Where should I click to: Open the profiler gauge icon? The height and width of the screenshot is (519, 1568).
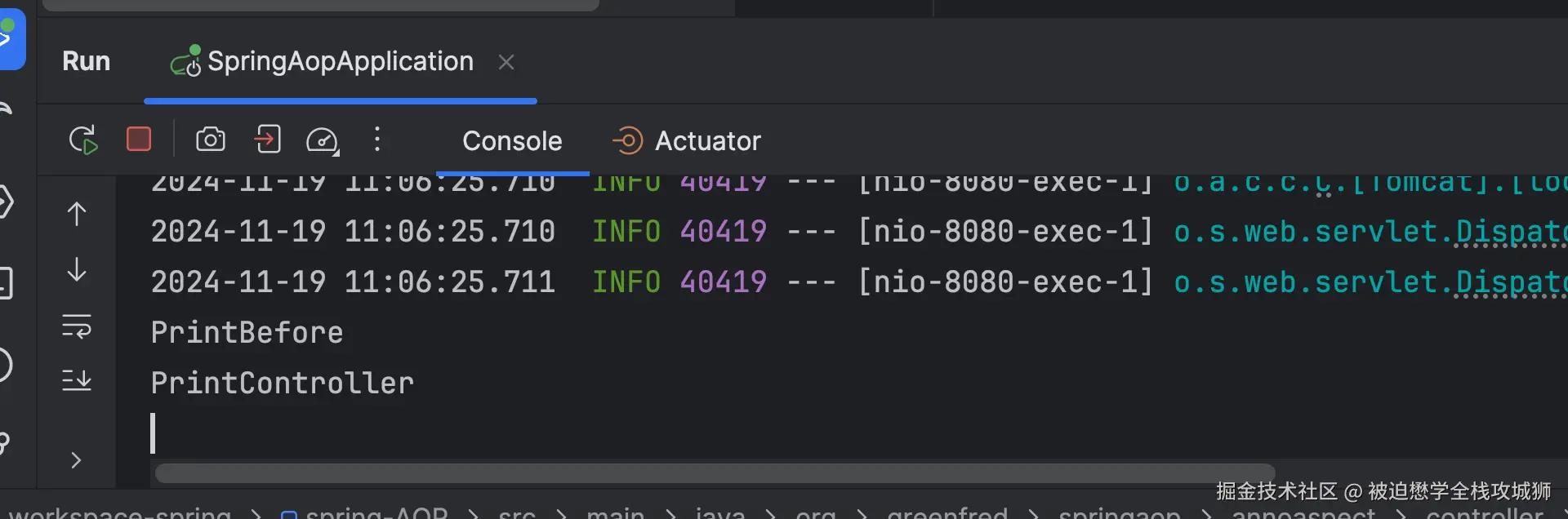click(x=322, y=140)
